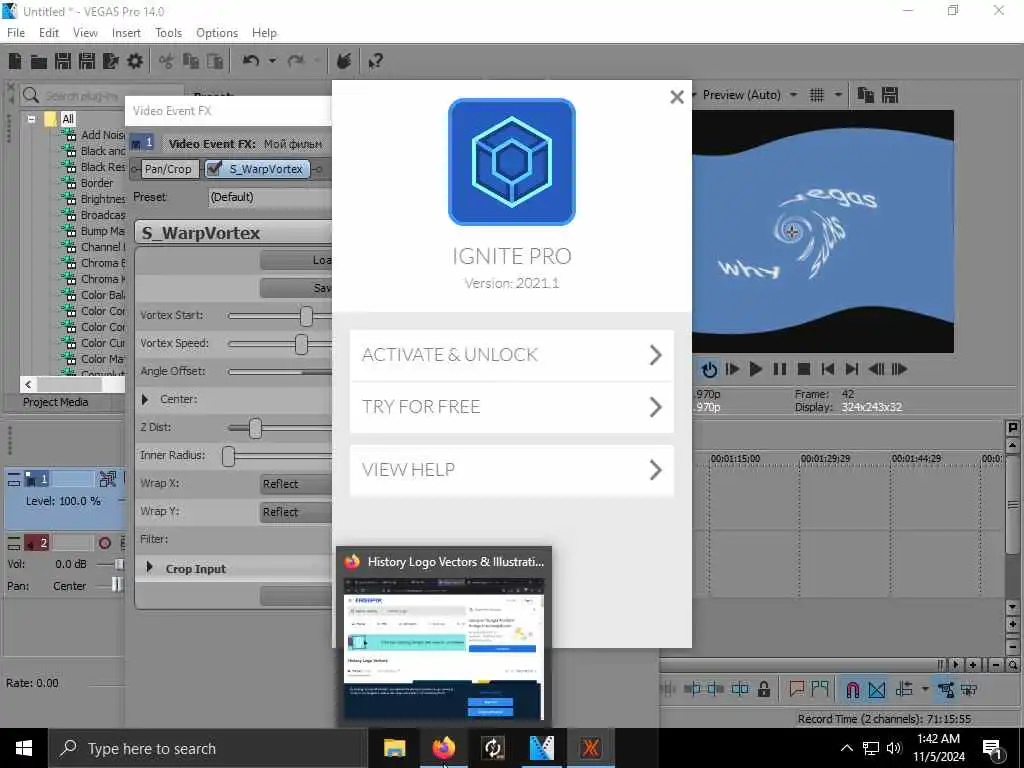
Task: Collapse the All plug-ins folder
Action: [x=31, y=120]
